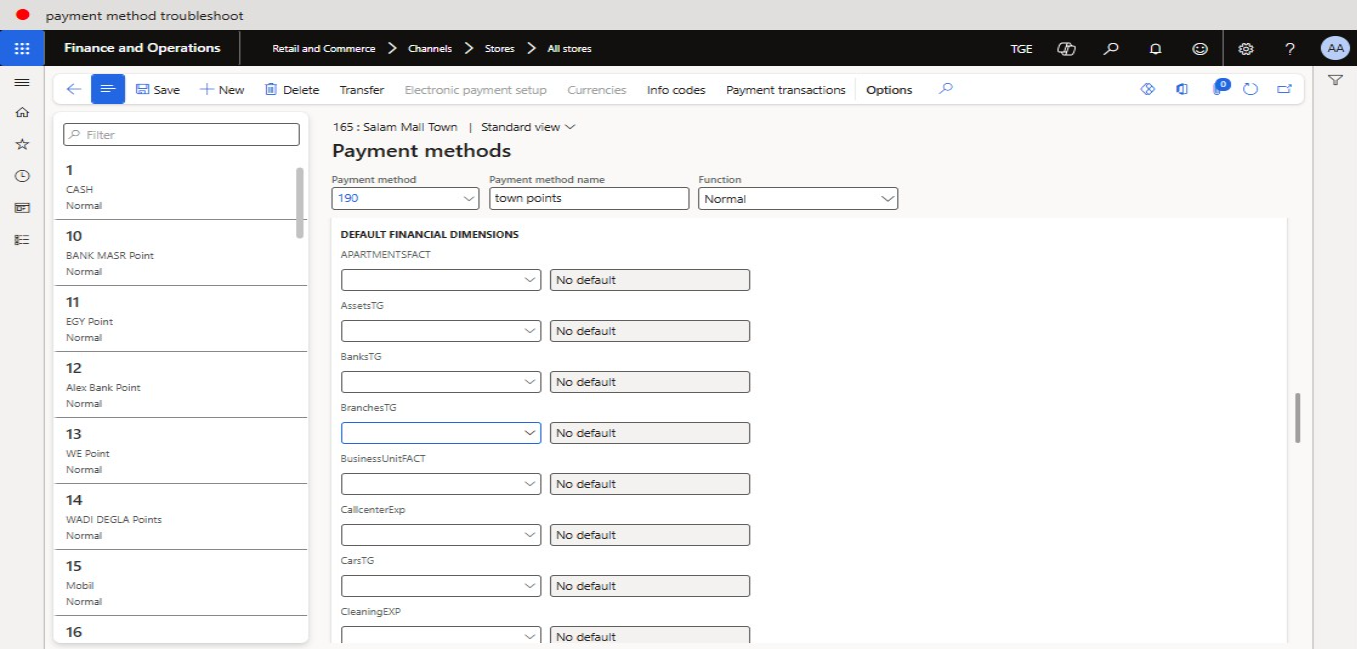Image resolution: width=1357 pixels, height=649 pixels.
Task: Open the Recent clock icon
Action: pos(22,176)
